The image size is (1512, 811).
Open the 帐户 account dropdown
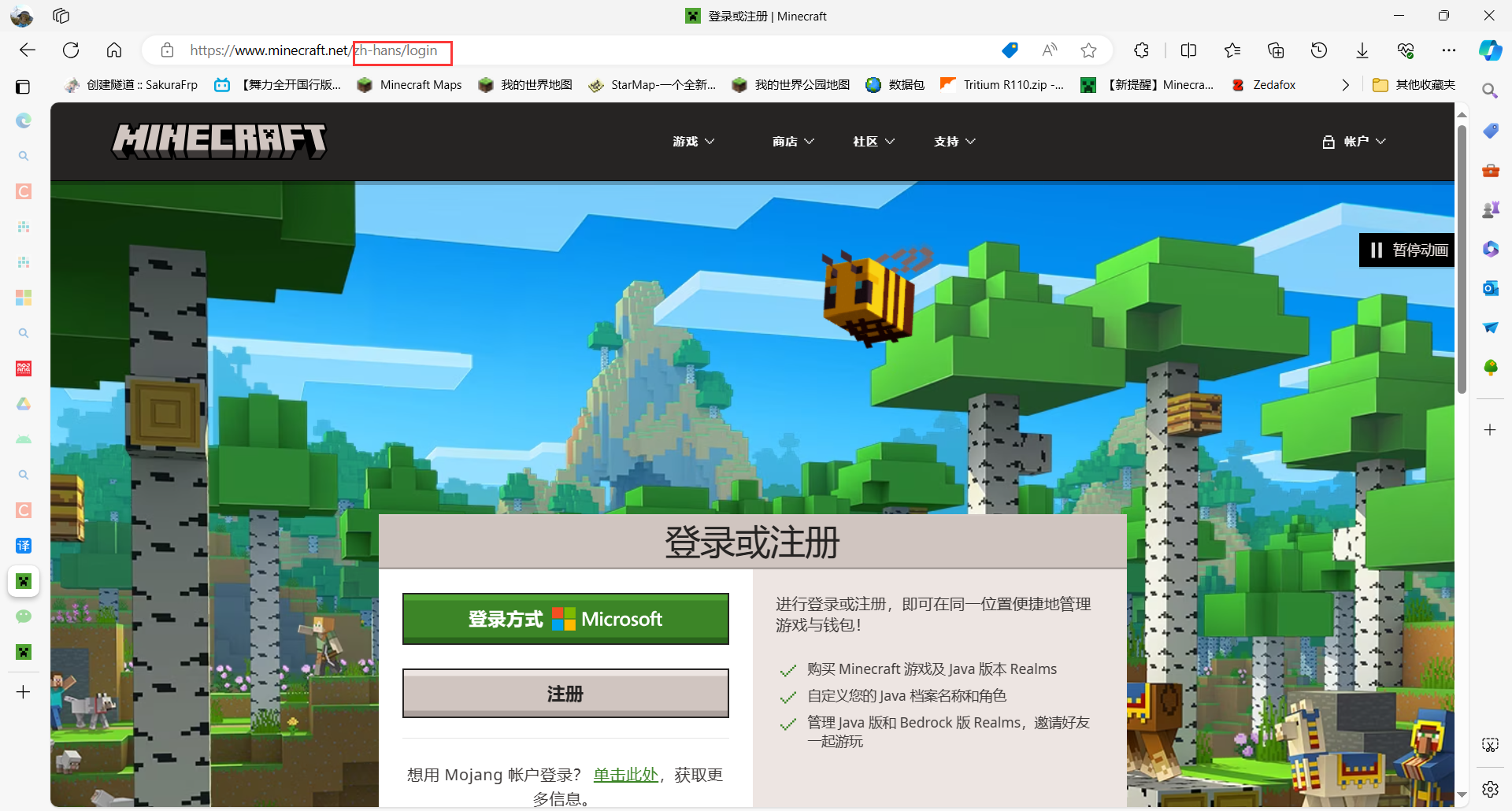click(x=1354, y=142)
